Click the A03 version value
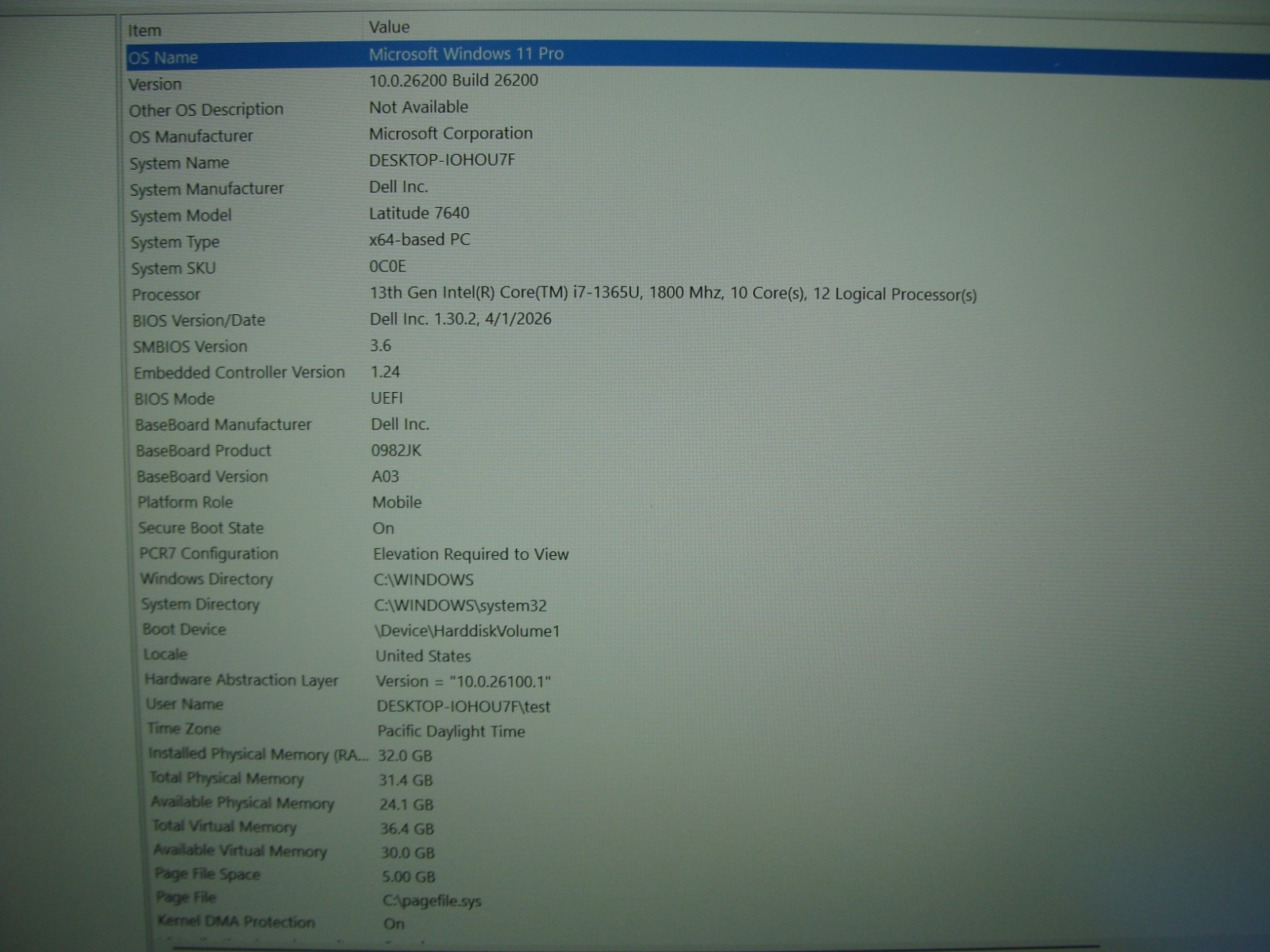Viewport: 1270px width, 952px height. tap(385, 476)
